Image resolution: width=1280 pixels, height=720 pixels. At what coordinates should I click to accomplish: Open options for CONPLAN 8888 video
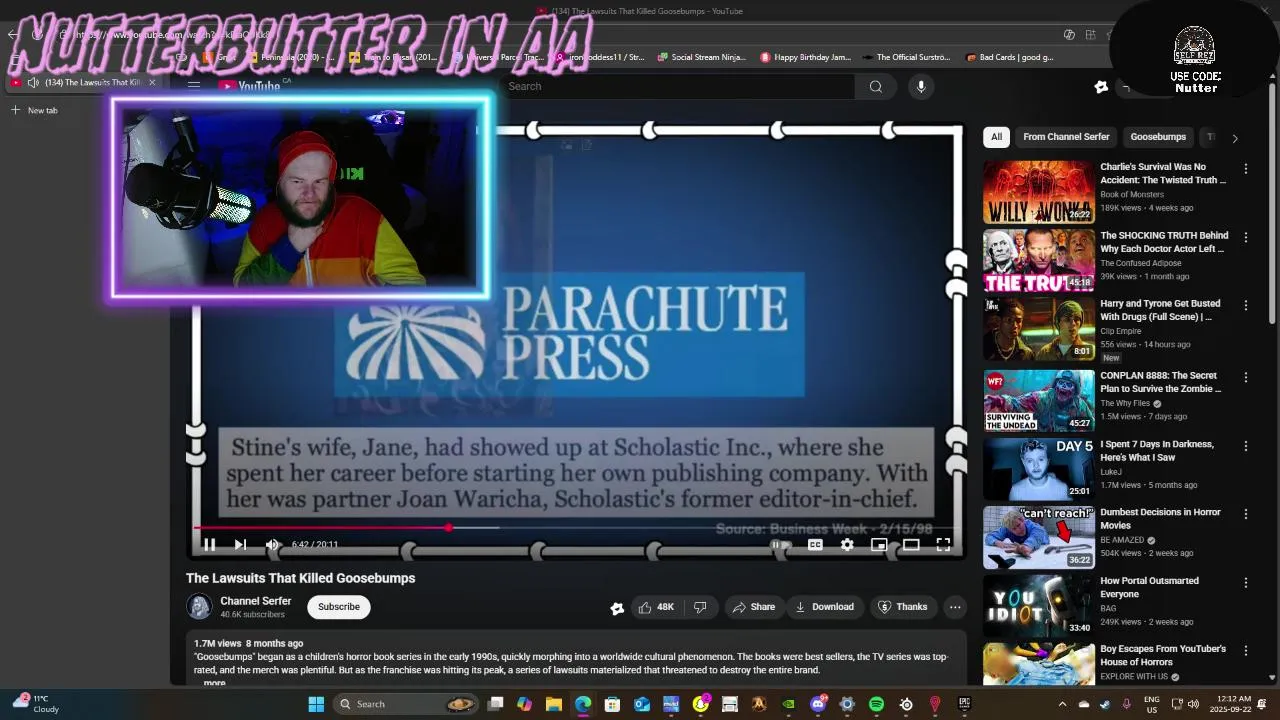point(1245,377)
